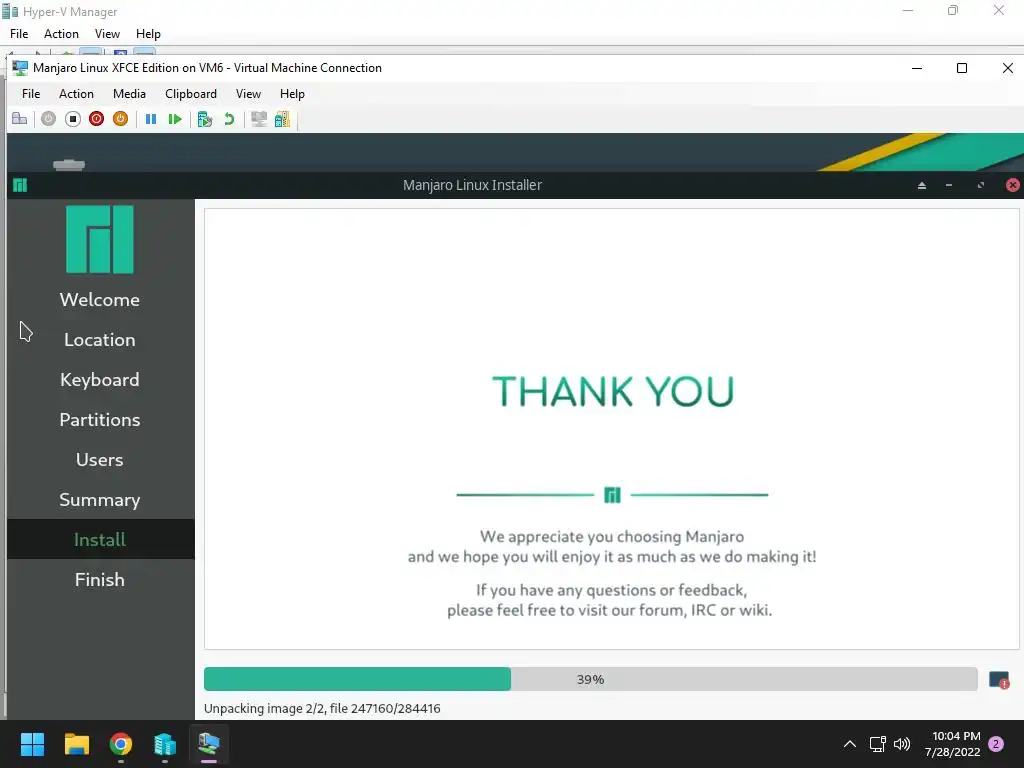Click the Ctrl+Alt+Del toolbar icon
The height and width of the screenshot is (768, 1024).
click(x=20, y=119)
